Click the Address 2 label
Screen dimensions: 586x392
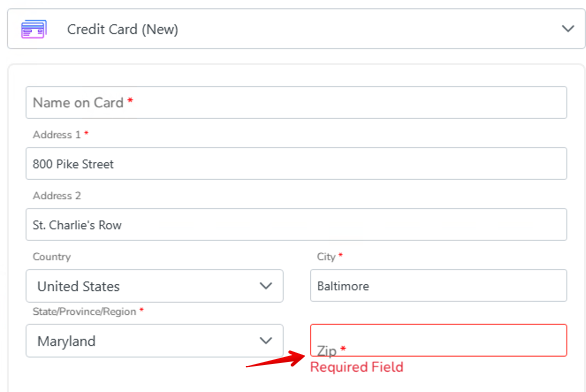pos(56,195)
